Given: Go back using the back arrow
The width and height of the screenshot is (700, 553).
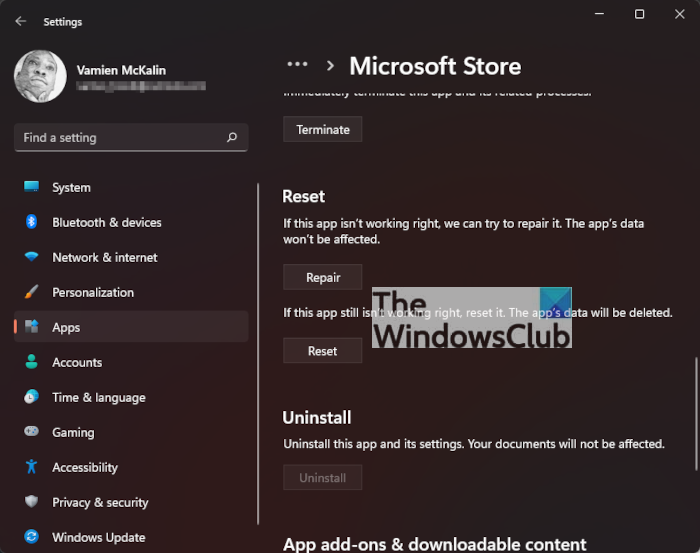Looking at the screenshot, I should point(21,21).
